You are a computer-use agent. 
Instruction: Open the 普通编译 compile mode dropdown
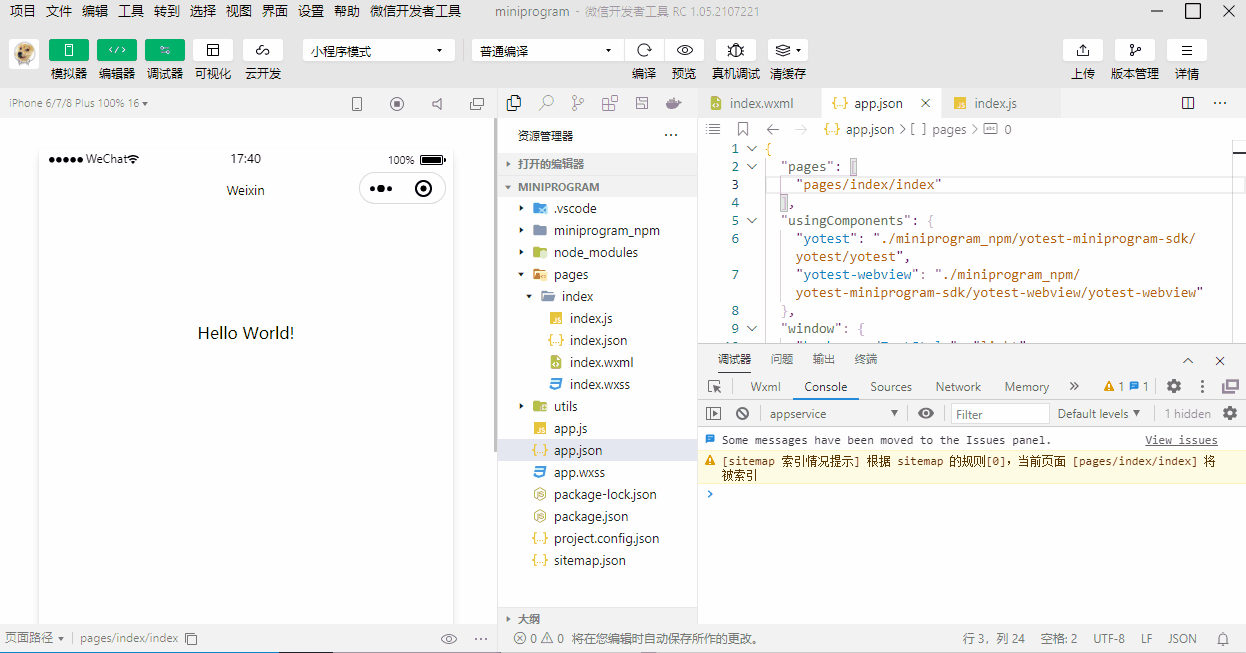[x=547, y=51]
